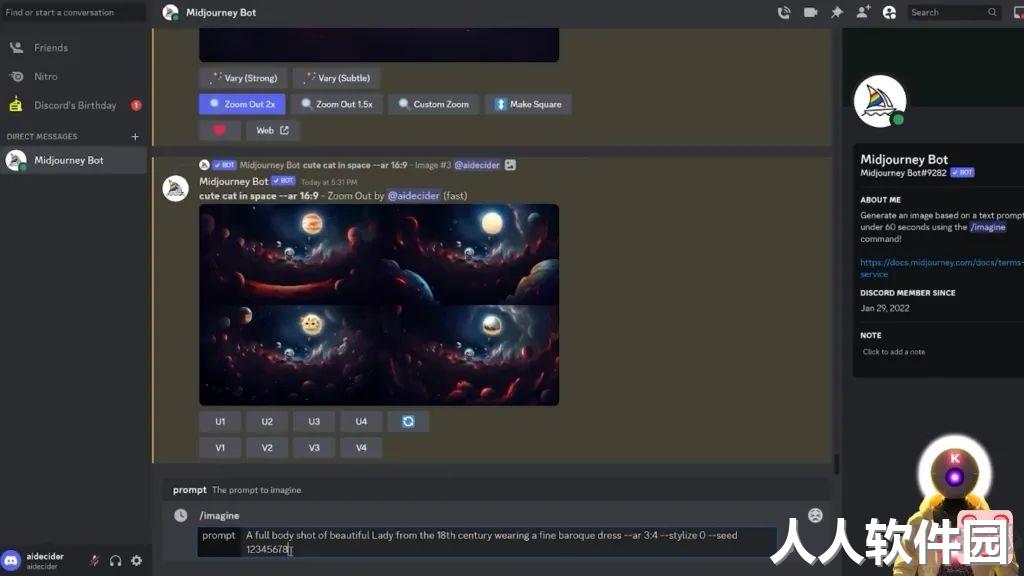Create variation with V2 button

pos(267,448)
